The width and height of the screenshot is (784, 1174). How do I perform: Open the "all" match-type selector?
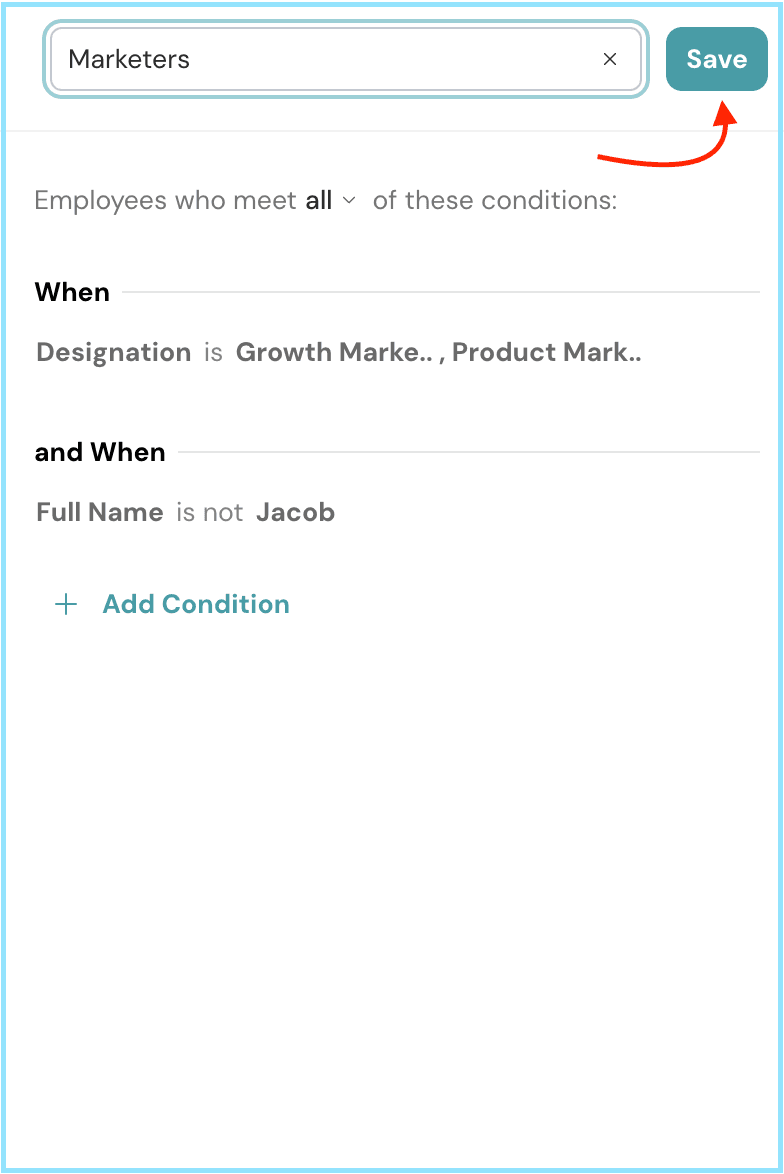(319, 200)
